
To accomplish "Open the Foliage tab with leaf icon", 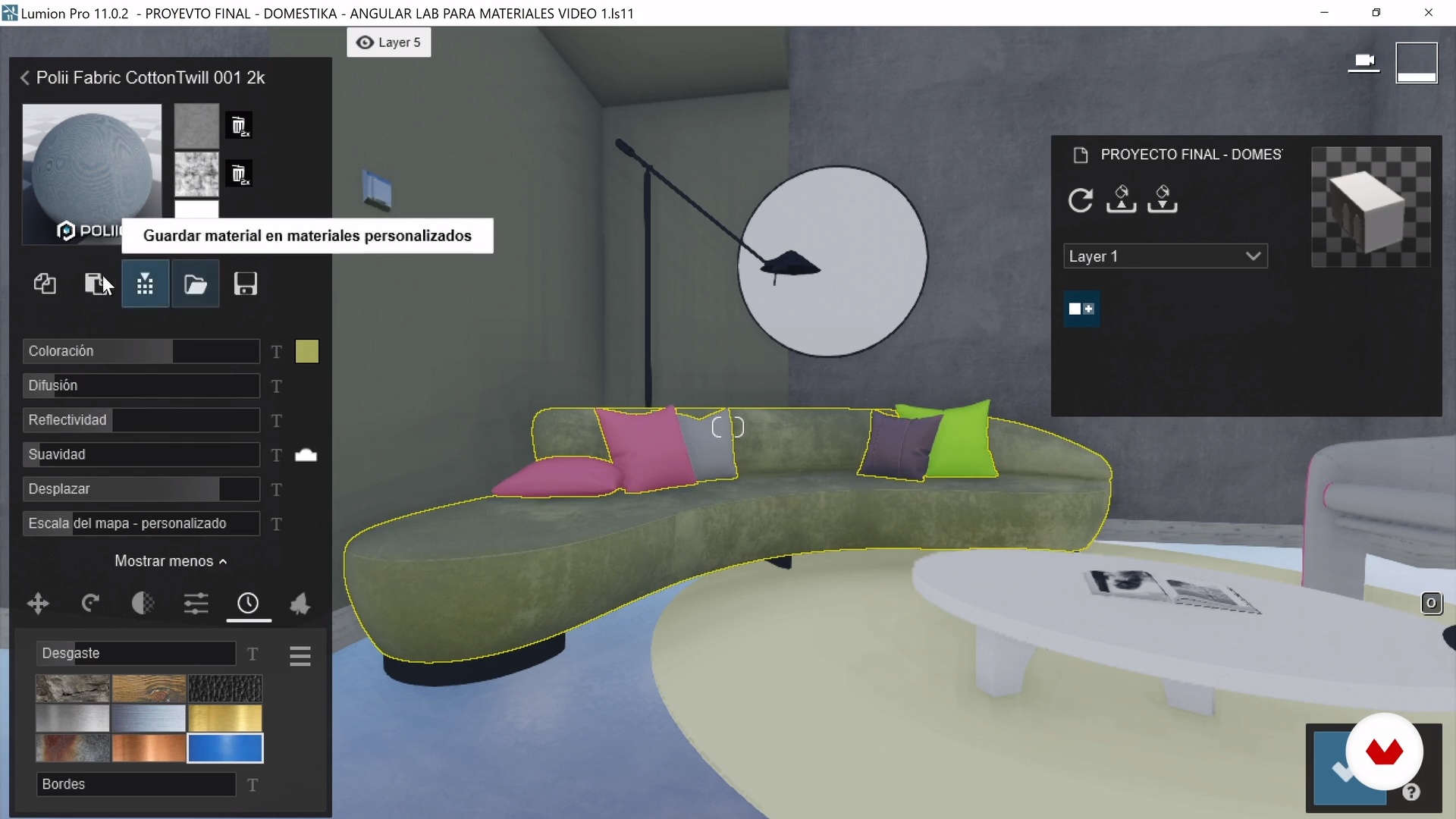I will 300,604.
